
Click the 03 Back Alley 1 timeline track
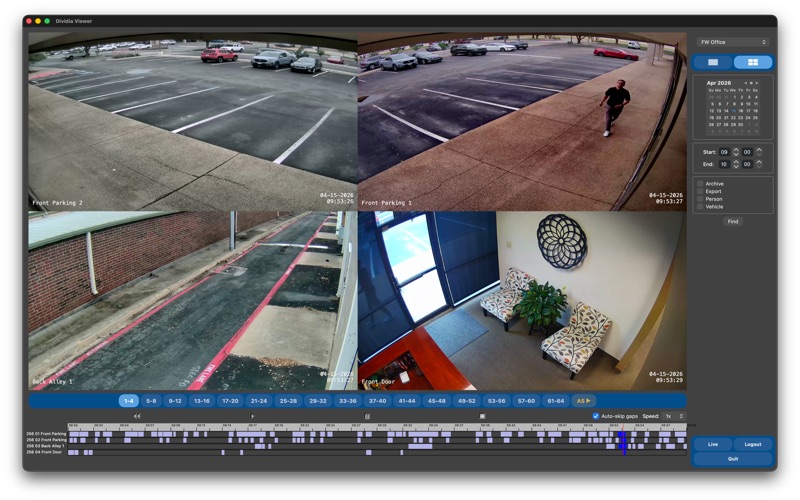point(377,446)
